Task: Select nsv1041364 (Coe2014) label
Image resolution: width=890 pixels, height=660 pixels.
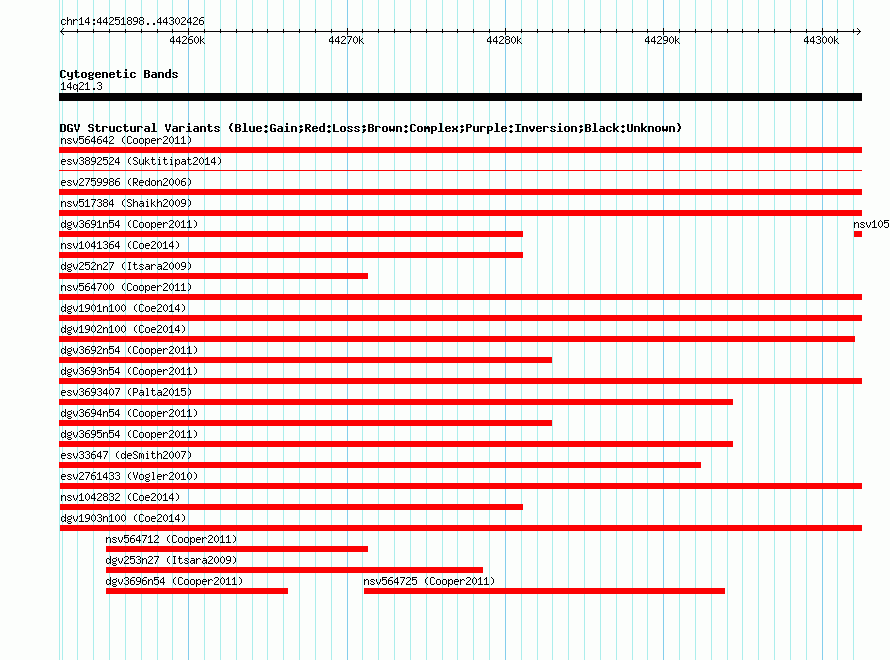Action: pos(120,245)
